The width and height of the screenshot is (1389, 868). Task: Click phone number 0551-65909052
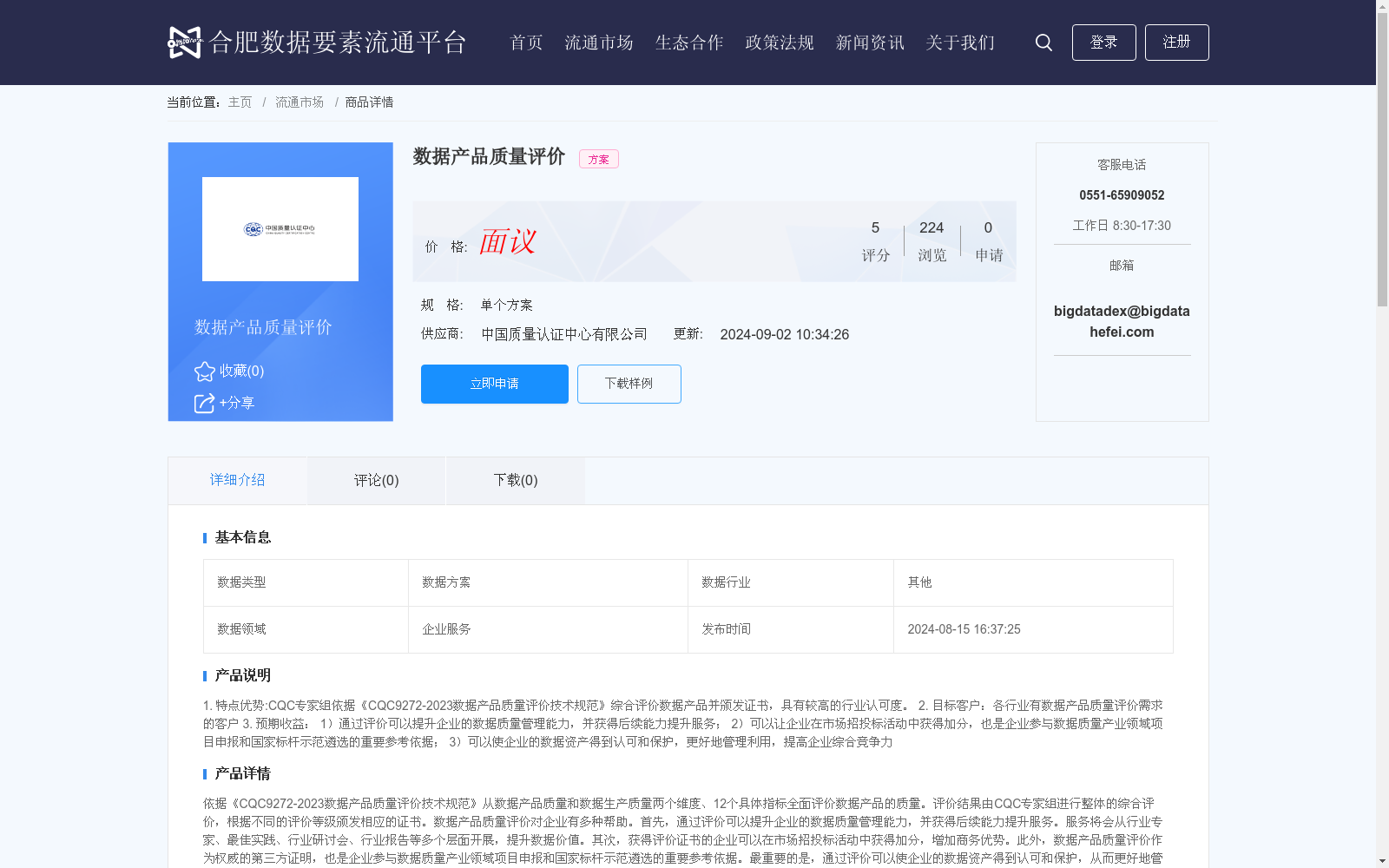(1122, 195)
